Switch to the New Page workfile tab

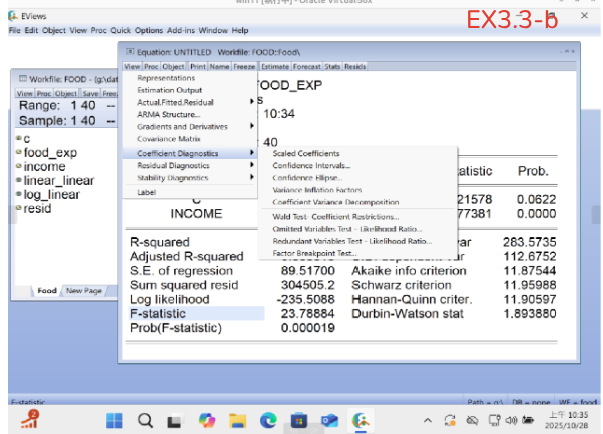[84, 291]
